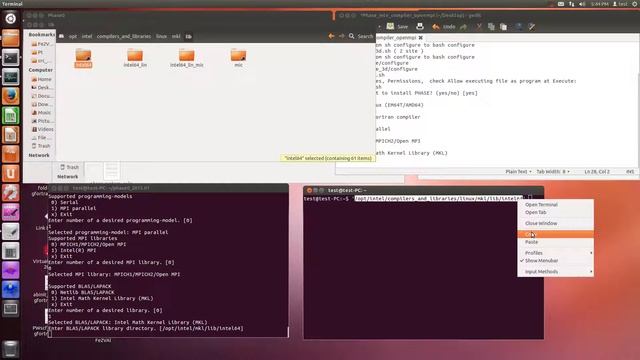
Task: Open Ubuntu One from the launcher
Action: click(11, 173)
